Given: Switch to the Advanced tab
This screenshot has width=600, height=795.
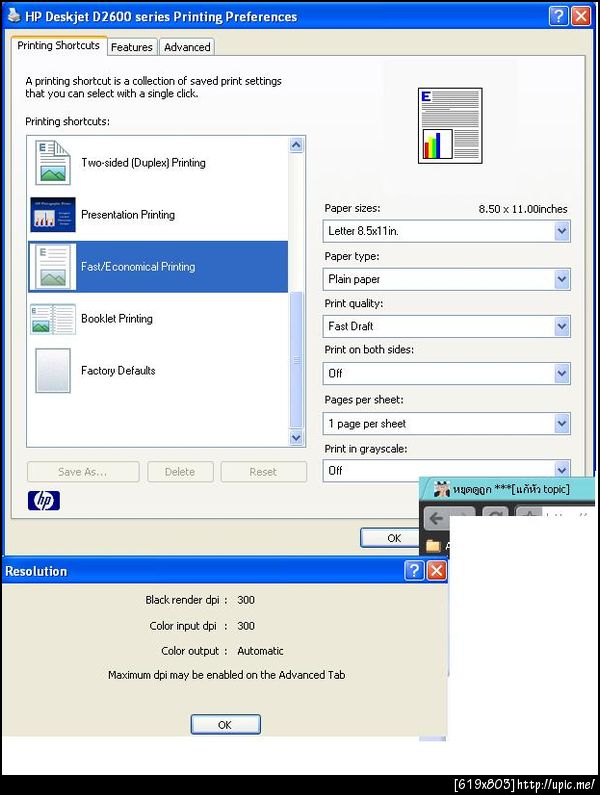Looking at the screenshot, I should (x=187, y=47).
